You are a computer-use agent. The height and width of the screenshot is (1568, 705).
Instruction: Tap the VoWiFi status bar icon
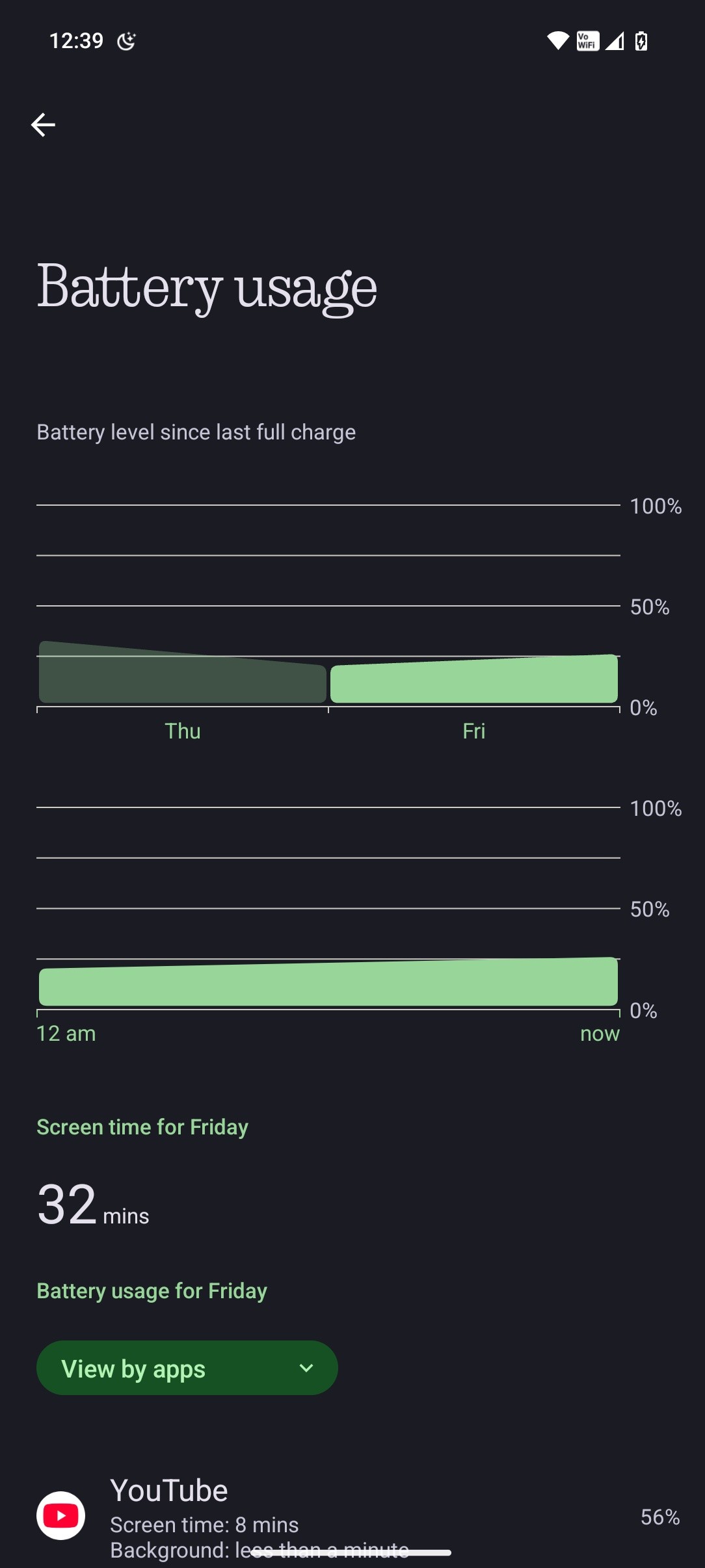click(587, 42)
